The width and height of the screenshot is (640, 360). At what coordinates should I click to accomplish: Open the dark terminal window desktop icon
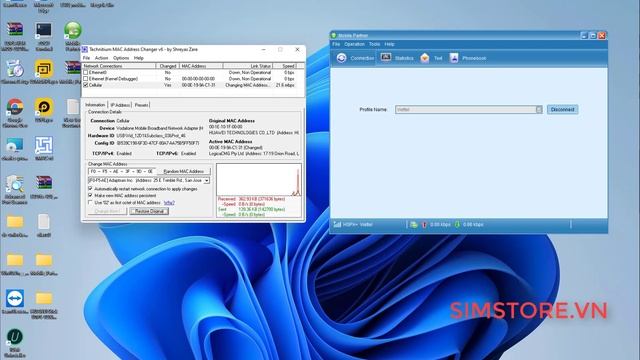tap(44, 30)
